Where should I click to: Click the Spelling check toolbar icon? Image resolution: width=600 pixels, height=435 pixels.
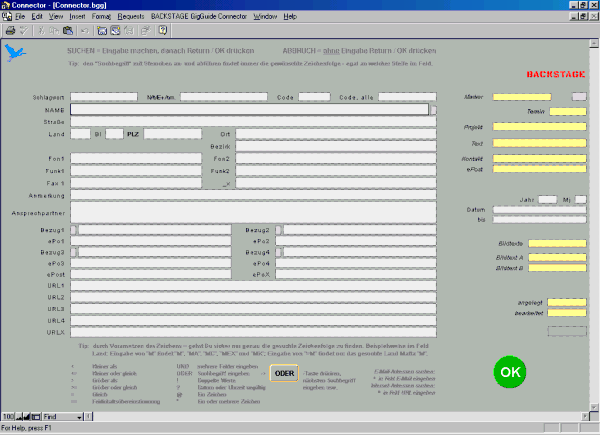point(23,31)
